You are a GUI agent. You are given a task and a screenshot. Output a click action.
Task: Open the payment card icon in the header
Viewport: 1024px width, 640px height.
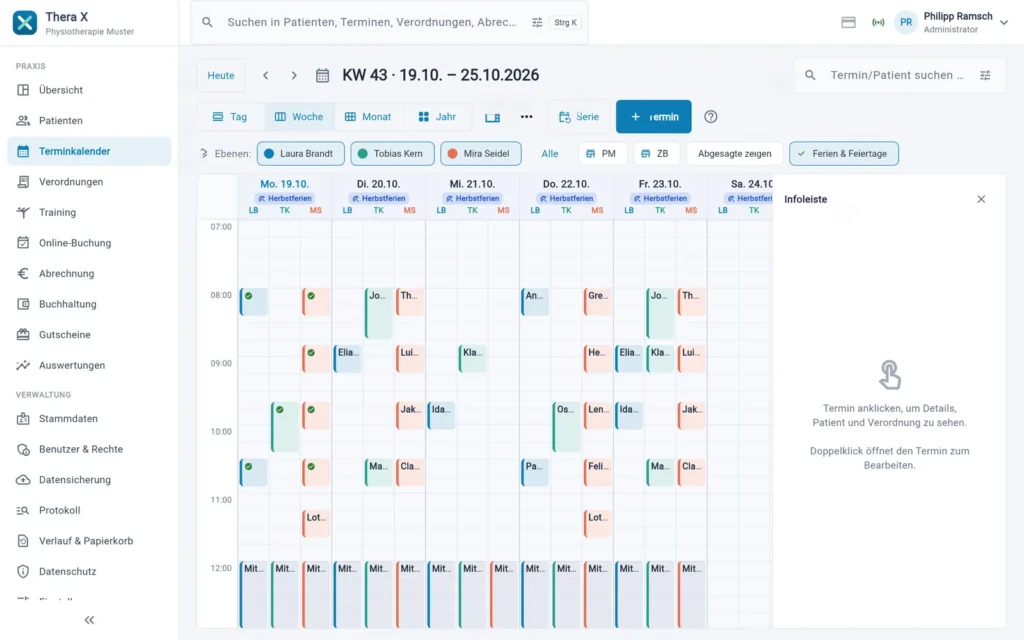pos(848,22)
